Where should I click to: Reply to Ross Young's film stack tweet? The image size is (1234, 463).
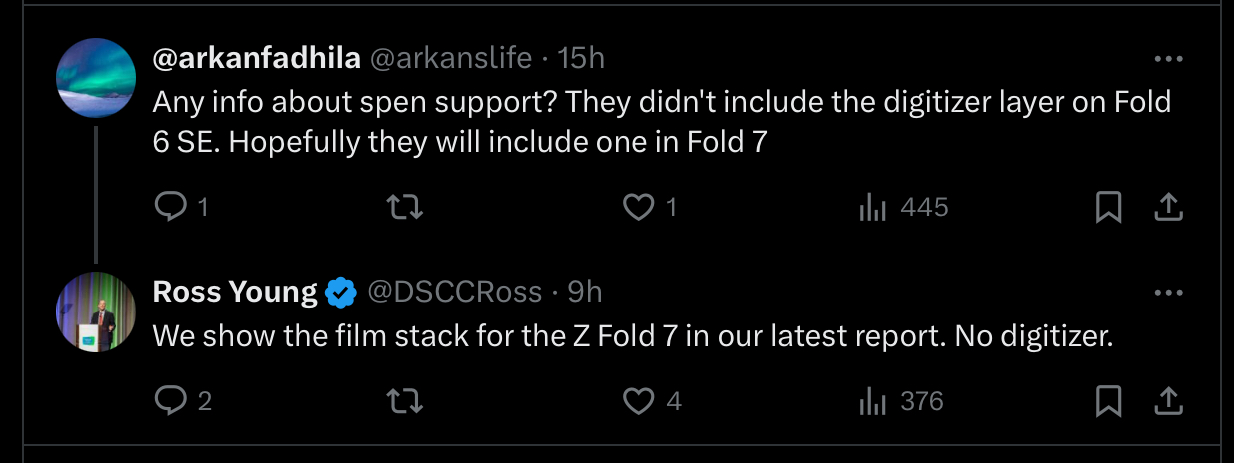[x=171, y=401]
